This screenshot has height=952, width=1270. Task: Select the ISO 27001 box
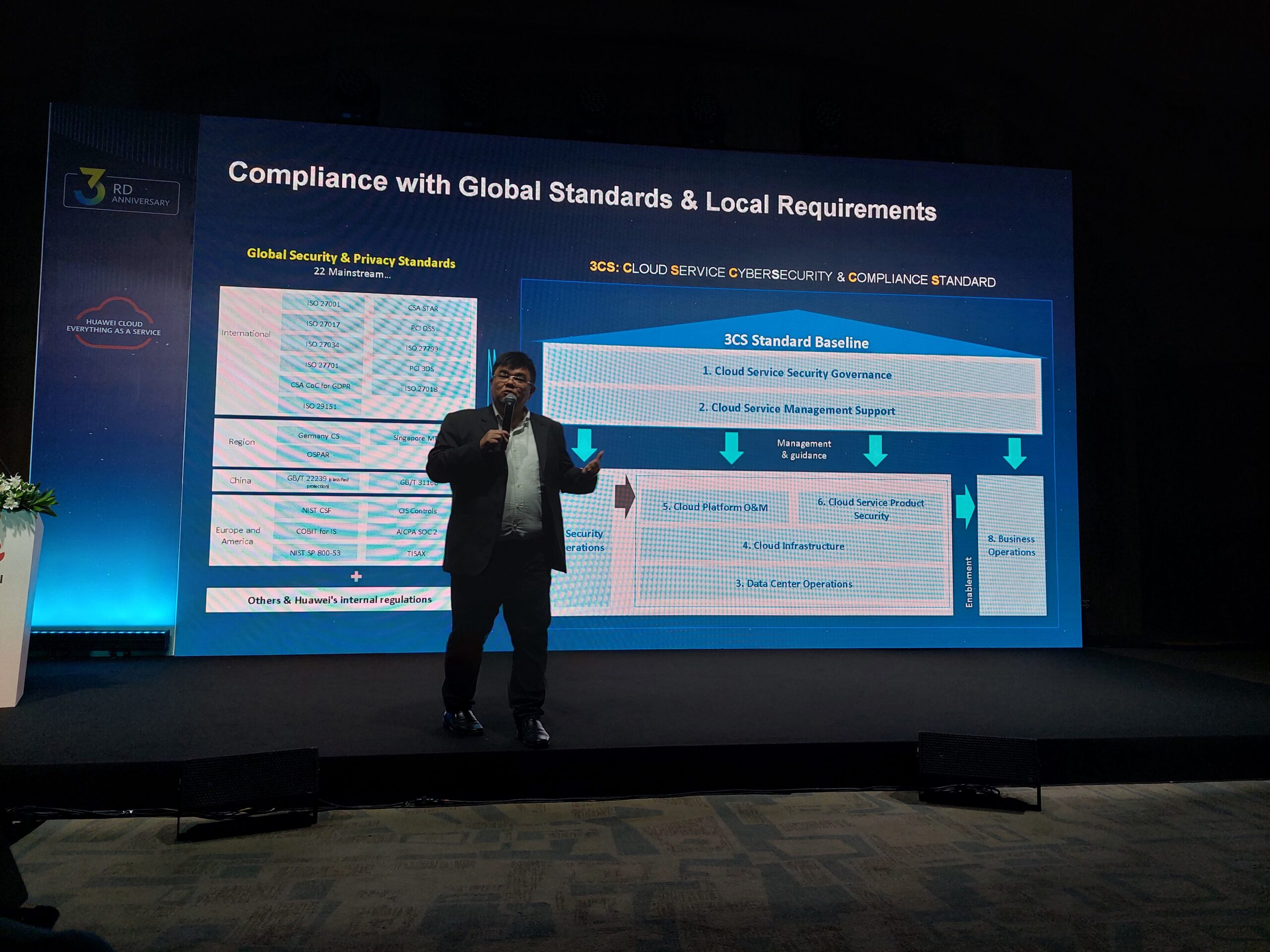(323, 303)
